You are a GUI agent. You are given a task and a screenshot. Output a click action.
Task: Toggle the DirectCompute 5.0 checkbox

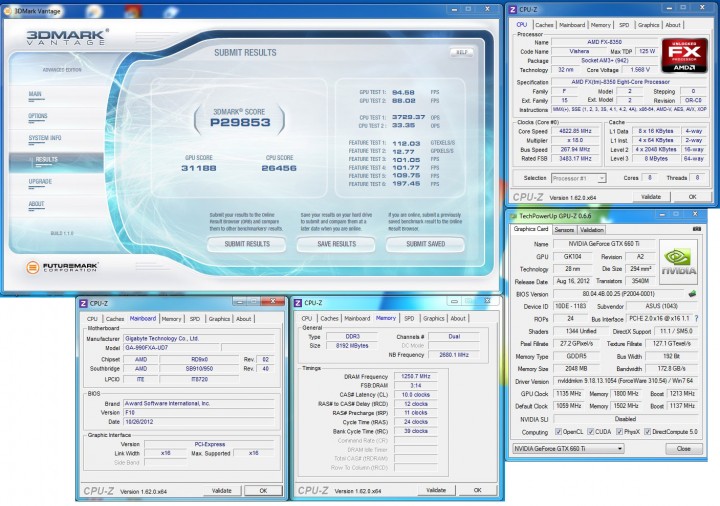[x=647, y=432]
